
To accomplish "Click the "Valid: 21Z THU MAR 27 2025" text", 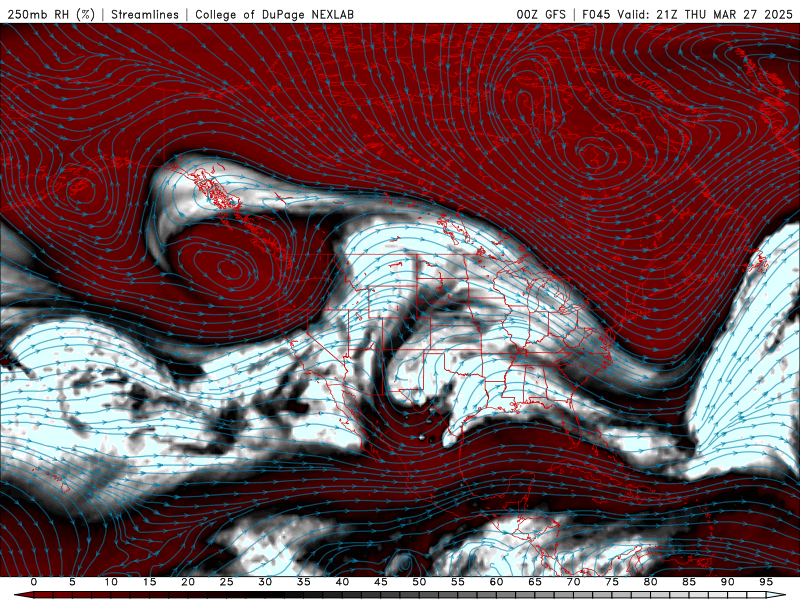I will click(x=705, y=14).
